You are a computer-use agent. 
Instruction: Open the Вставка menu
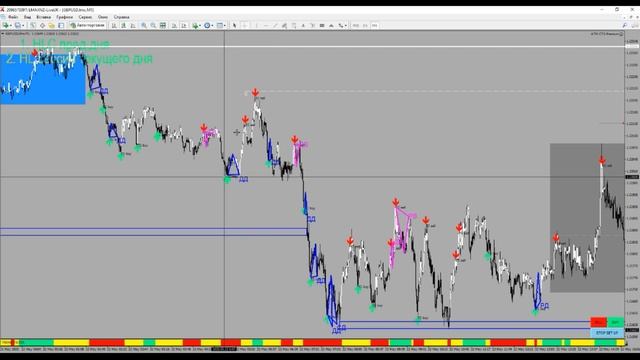click(43, 17)
